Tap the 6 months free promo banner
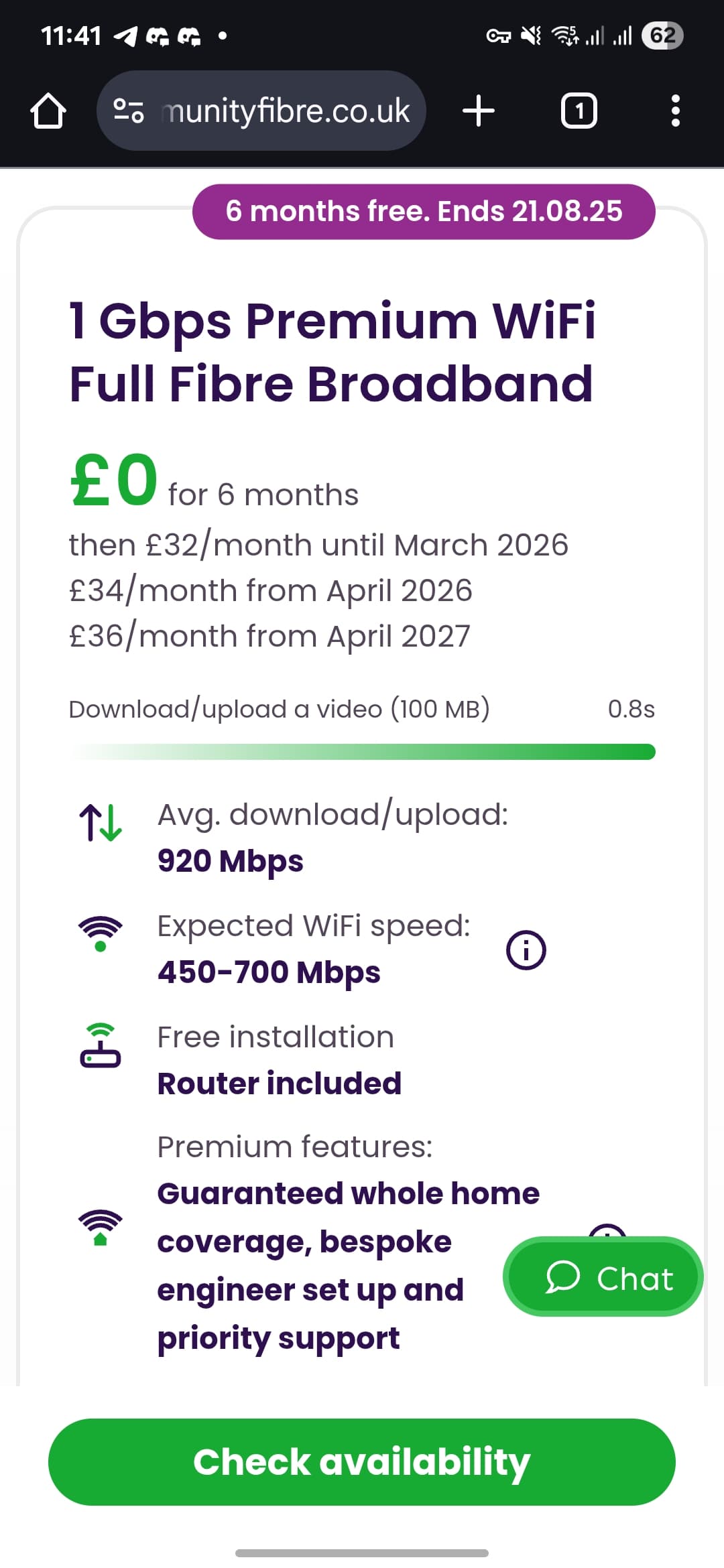The height and width of the screenshot is (1568, 724). coord(424,212)
